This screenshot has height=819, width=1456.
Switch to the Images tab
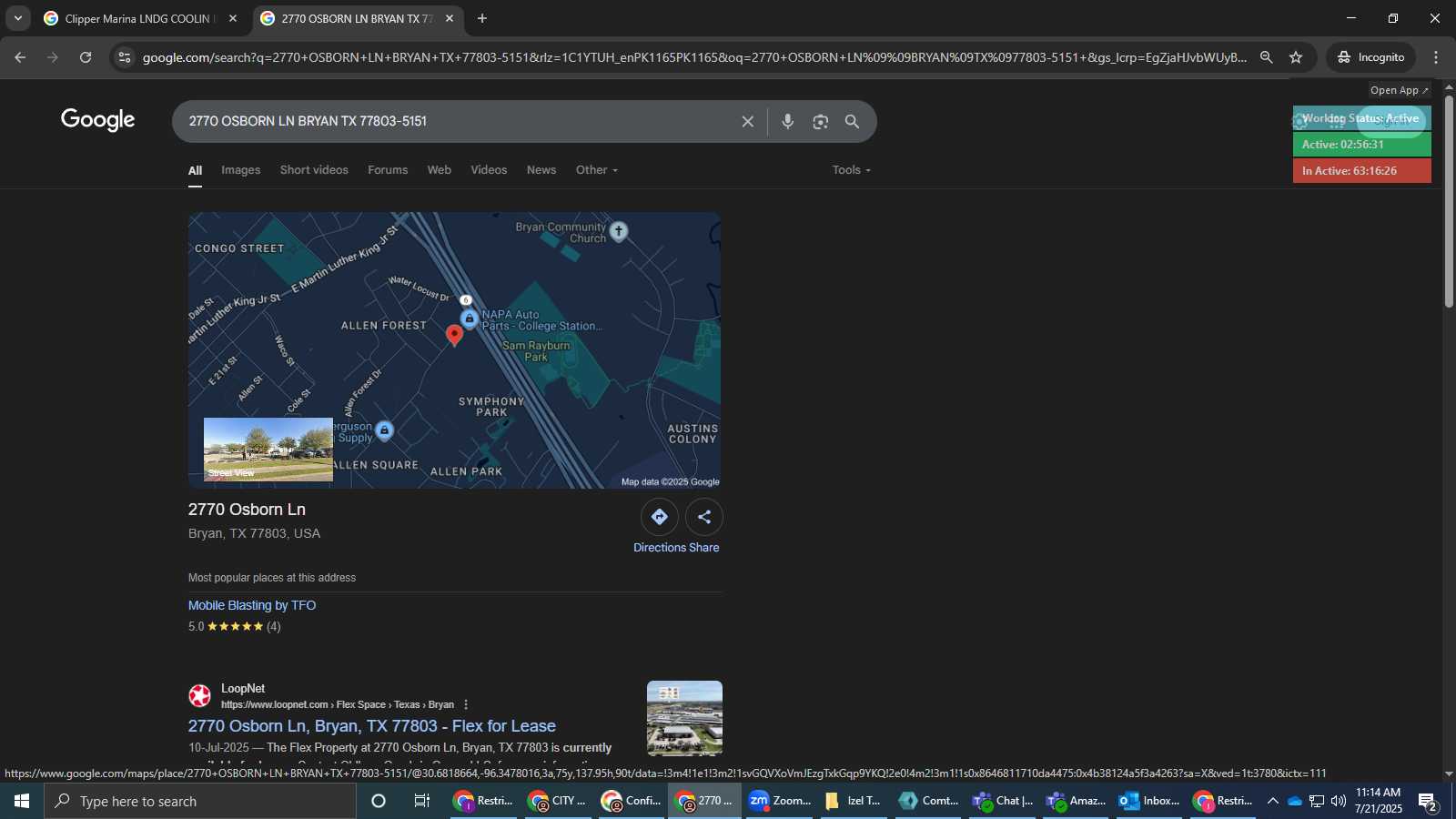240,170
